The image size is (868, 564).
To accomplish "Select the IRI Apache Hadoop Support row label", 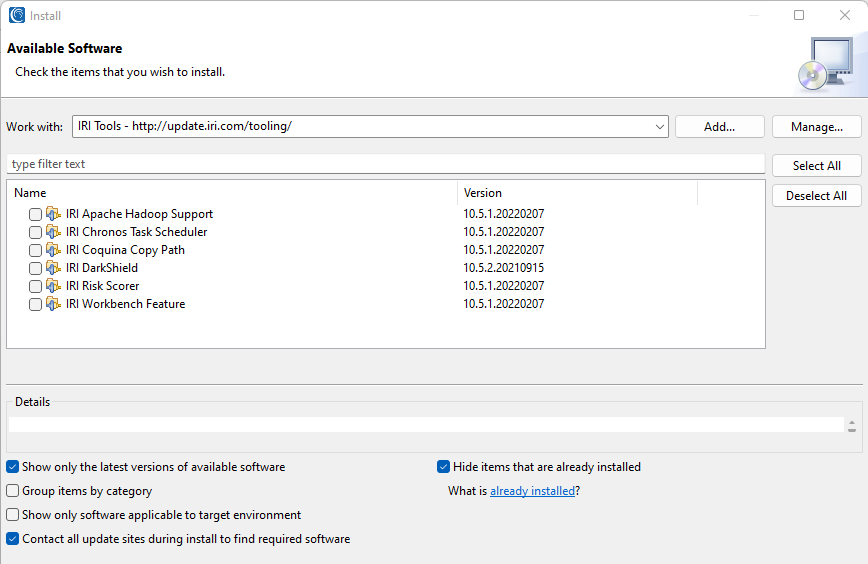I will pos(139,214).
